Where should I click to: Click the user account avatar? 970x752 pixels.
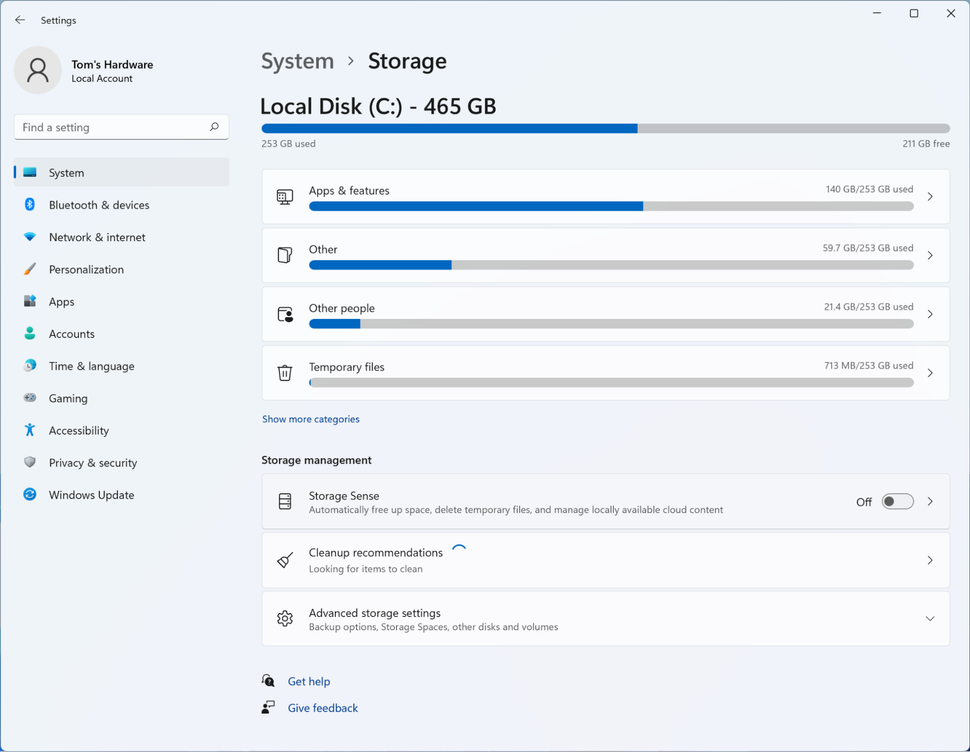pos(37,70)
